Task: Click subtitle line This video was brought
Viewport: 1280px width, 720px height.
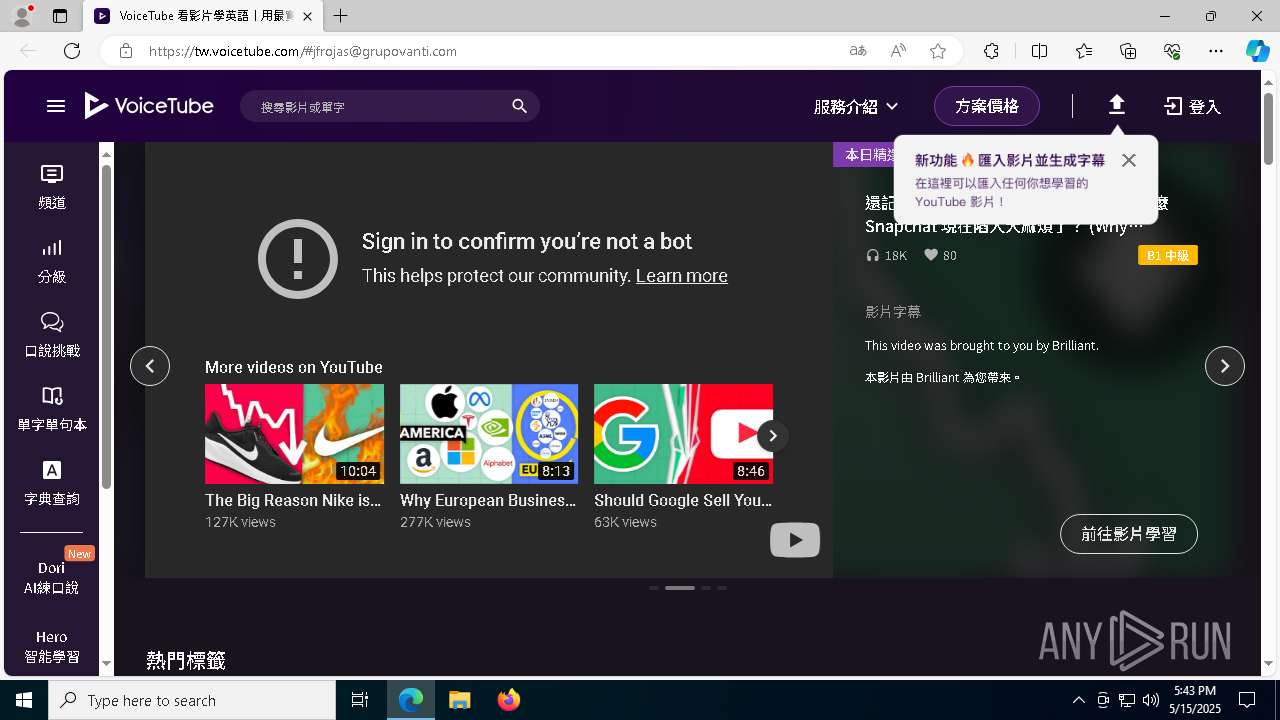Action: [x=982, y=345]
